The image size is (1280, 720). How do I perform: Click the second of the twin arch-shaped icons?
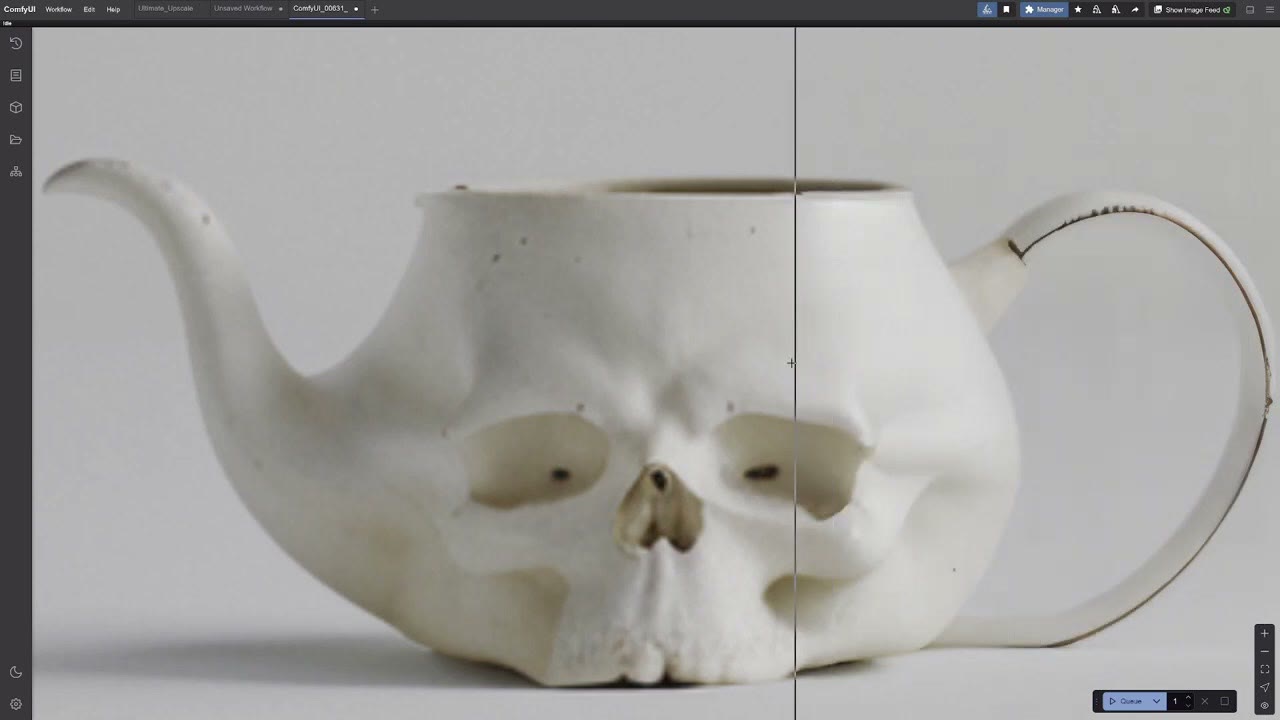(x=1116, y=10)
